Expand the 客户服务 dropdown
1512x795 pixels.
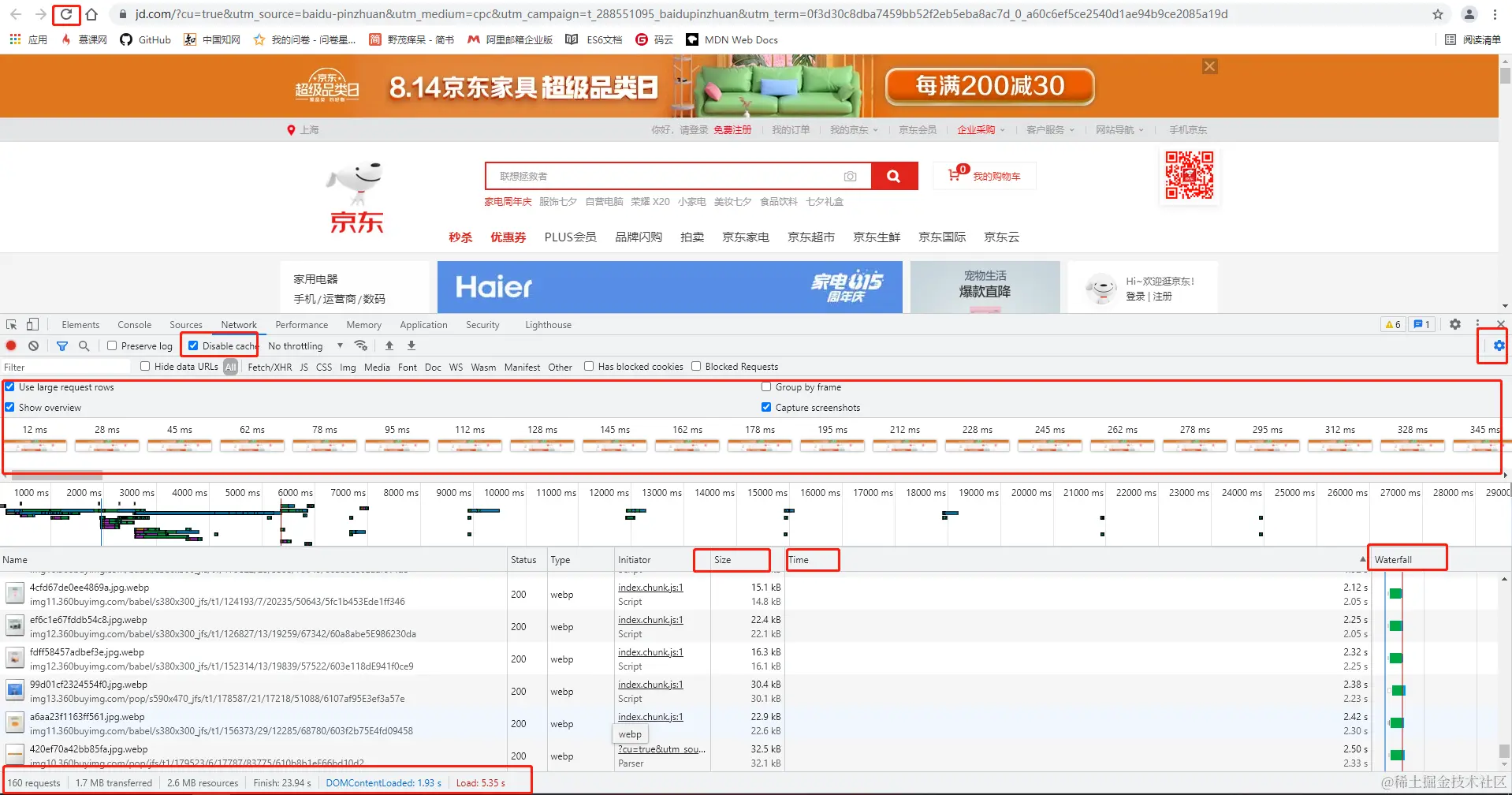point(1050,130)
